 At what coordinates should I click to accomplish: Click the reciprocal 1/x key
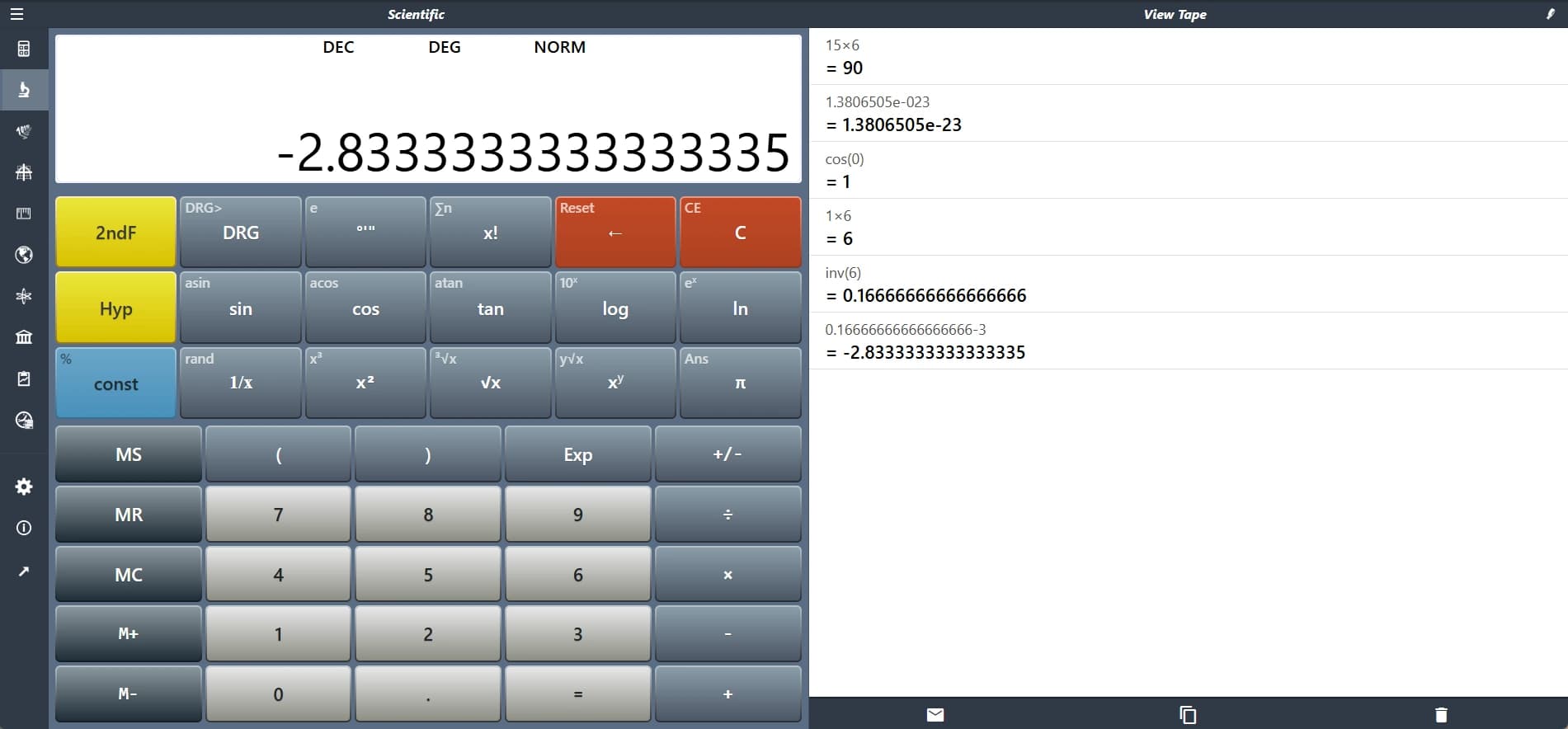pyautogui.click(x=241, y=383)
